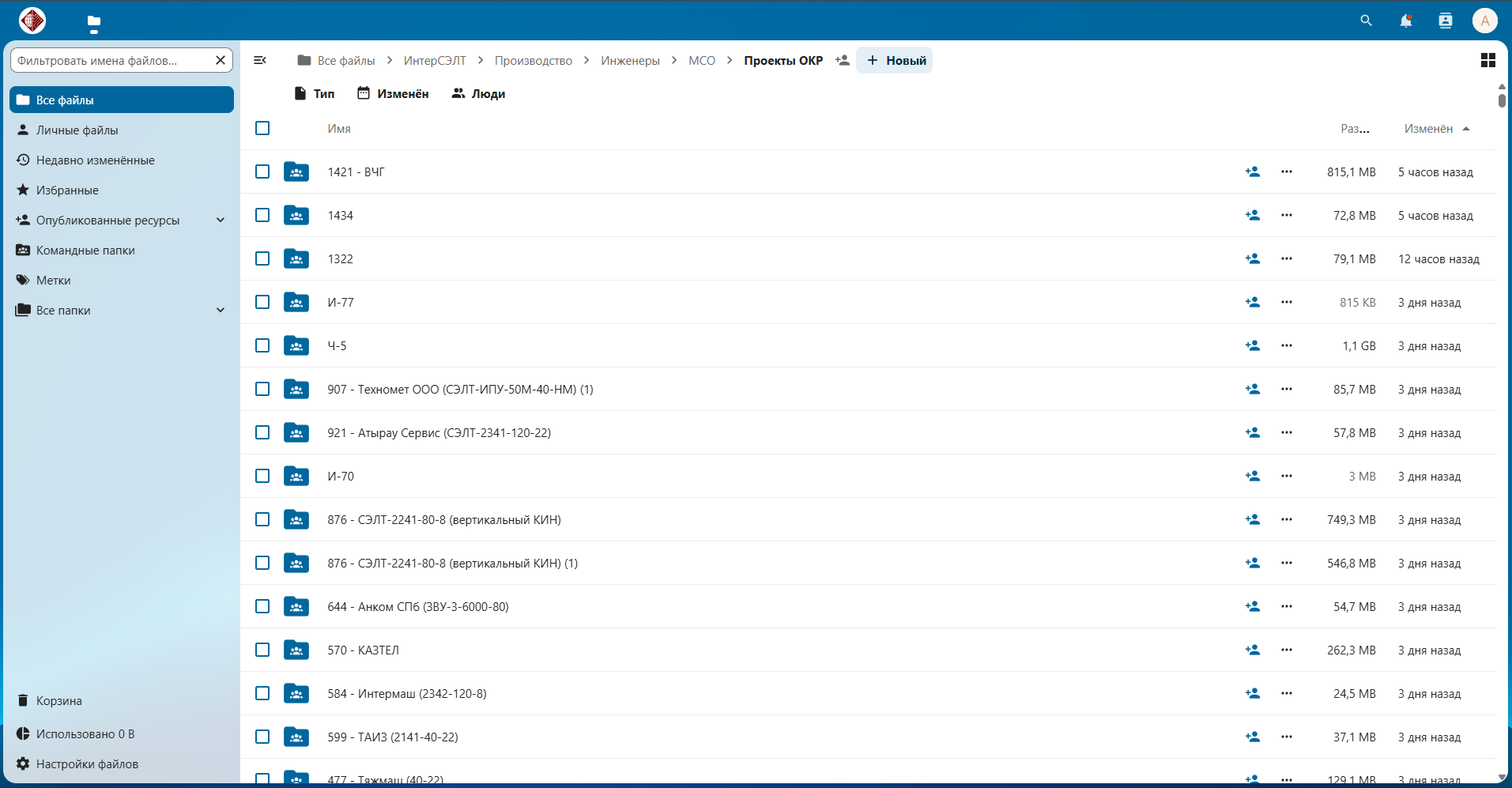Switch to grid view icon
The image size is (1512, 788).
click(x=1487, y=60)
